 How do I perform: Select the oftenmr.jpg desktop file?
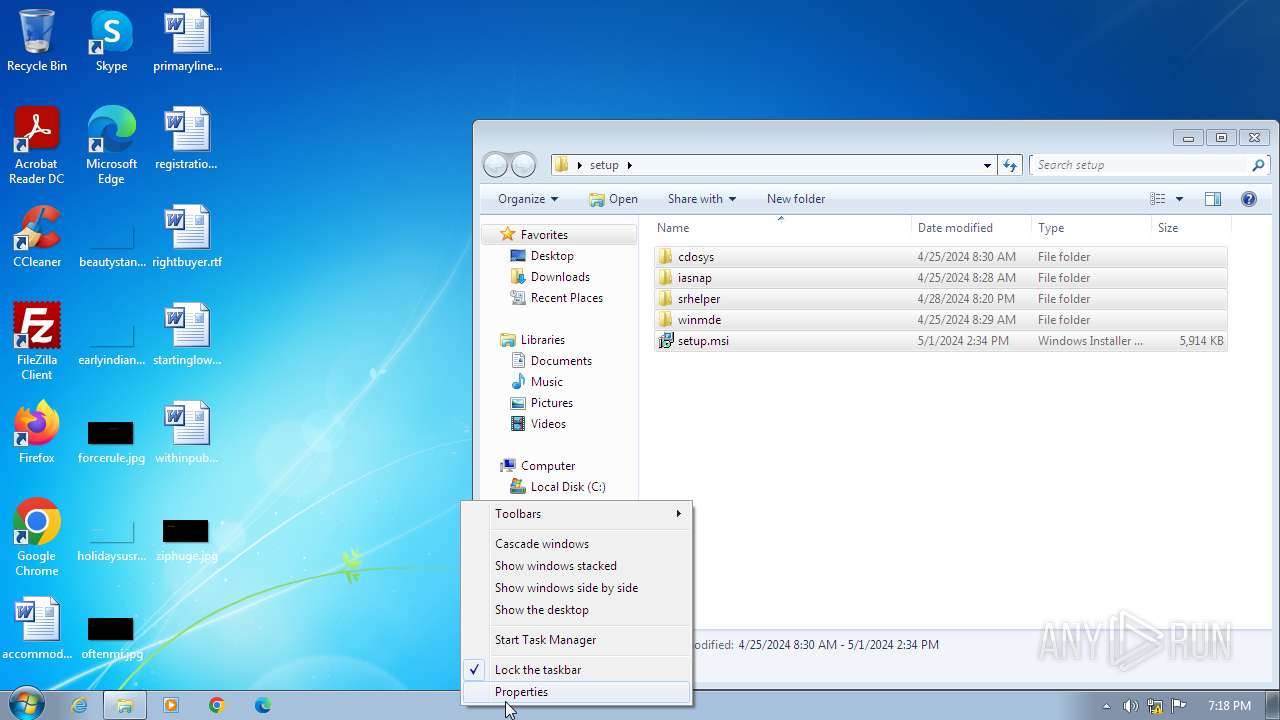[111, 638]
